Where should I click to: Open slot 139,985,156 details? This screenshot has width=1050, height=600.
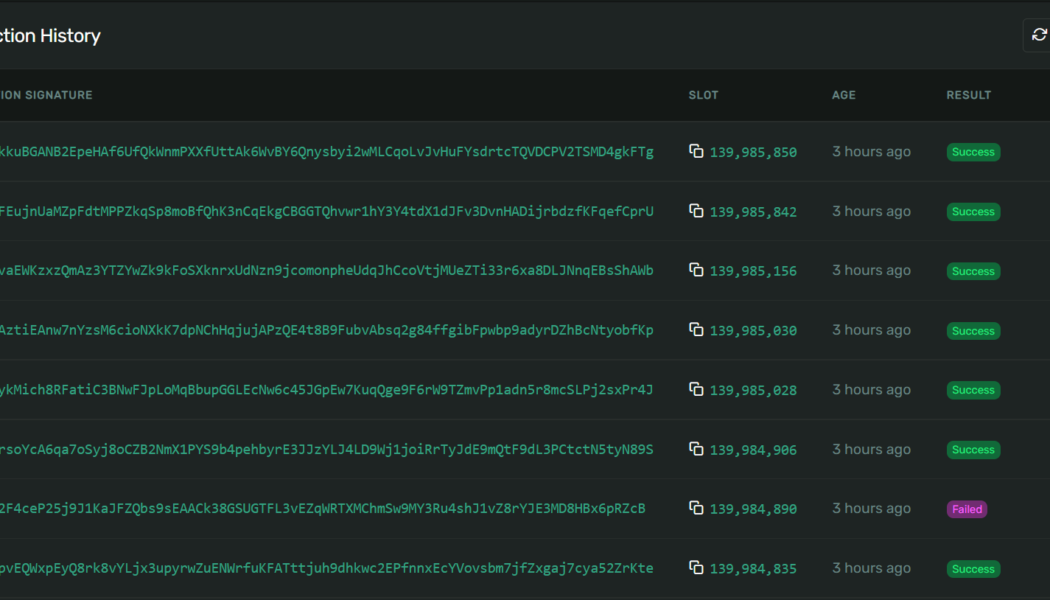pyautogui.click(x=755, y=269)
